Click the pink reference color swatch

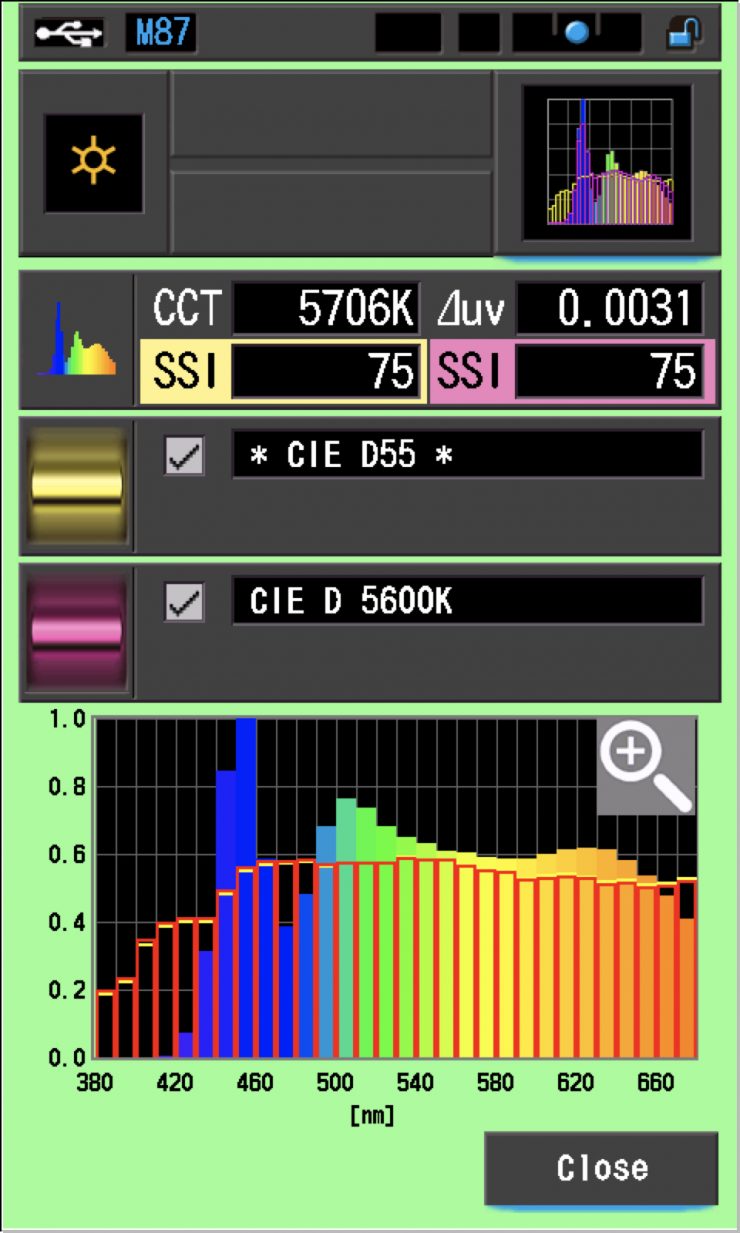pos(78,632)
